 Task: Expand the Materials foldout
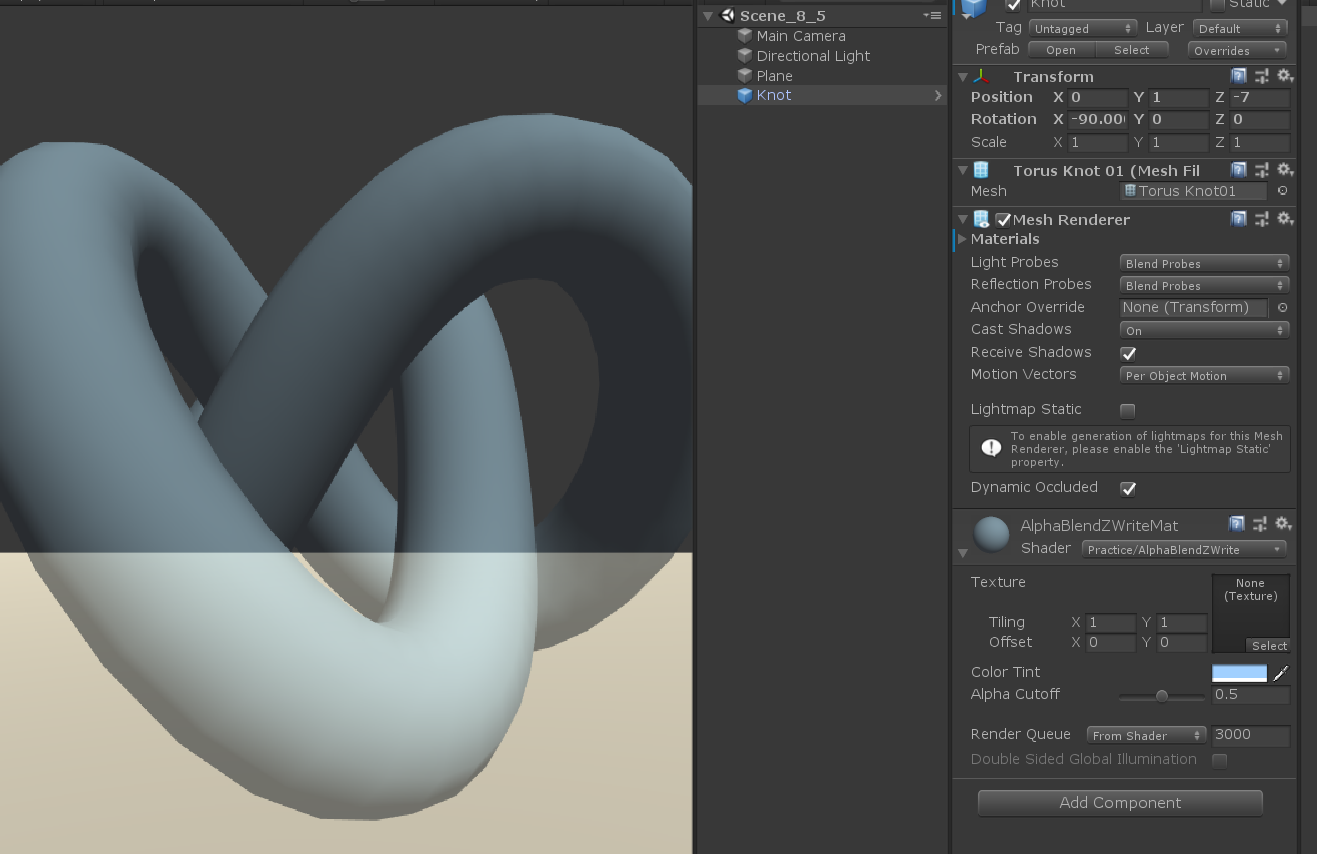[x=962, y=239]
